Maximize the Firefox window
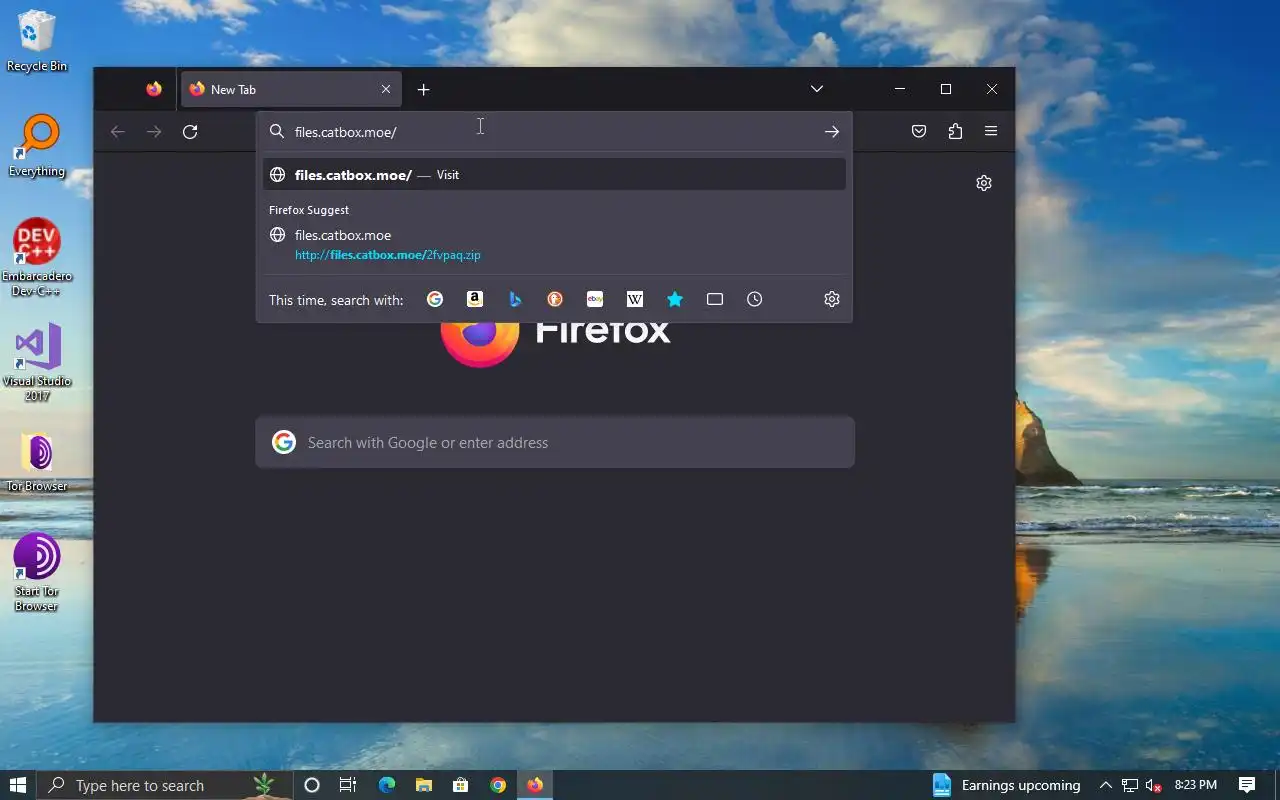Screen dimensions: 1280x800 [946, 89]
